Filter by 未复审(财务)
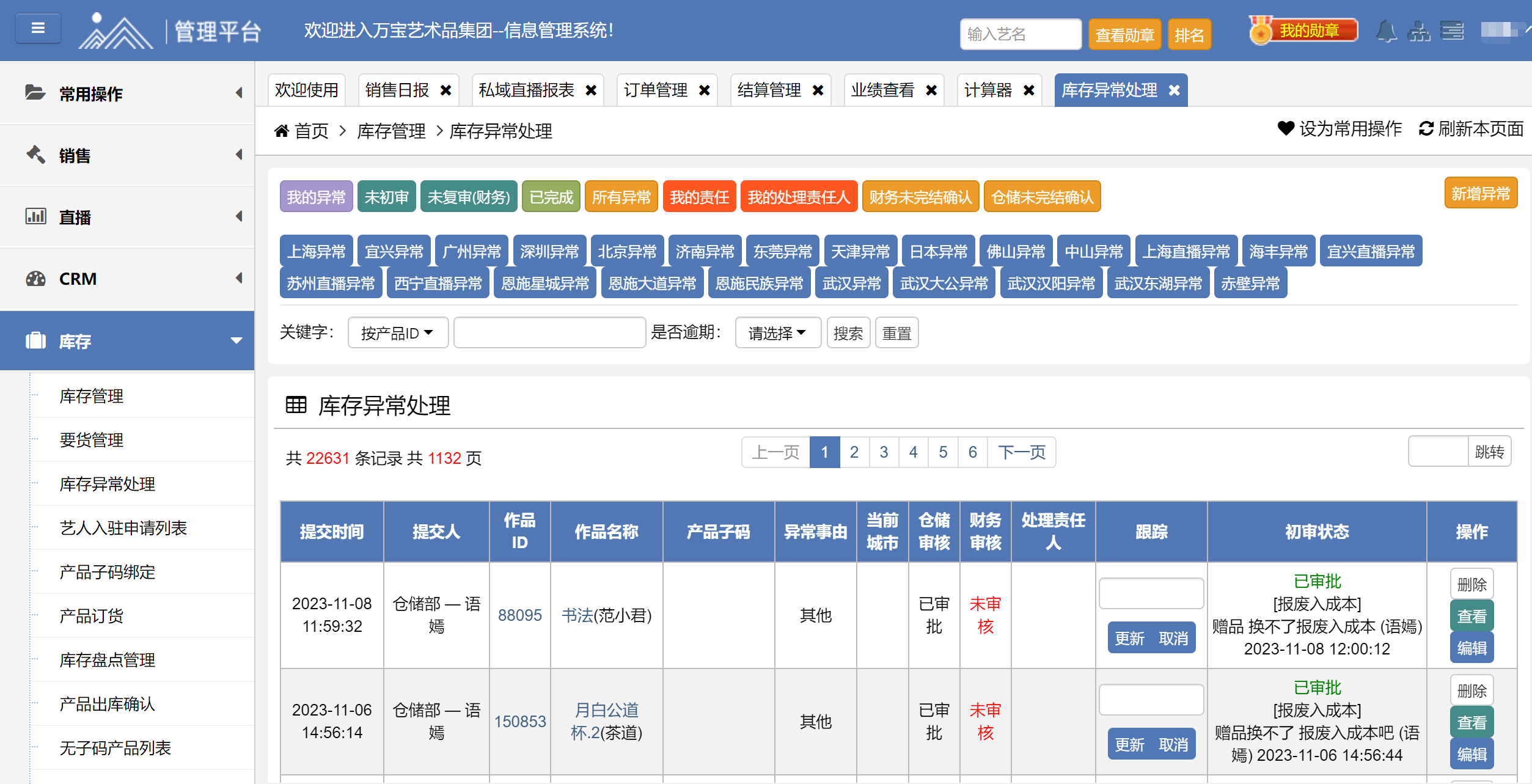This screenshot has width=1532, height=784. click(469, 197)
